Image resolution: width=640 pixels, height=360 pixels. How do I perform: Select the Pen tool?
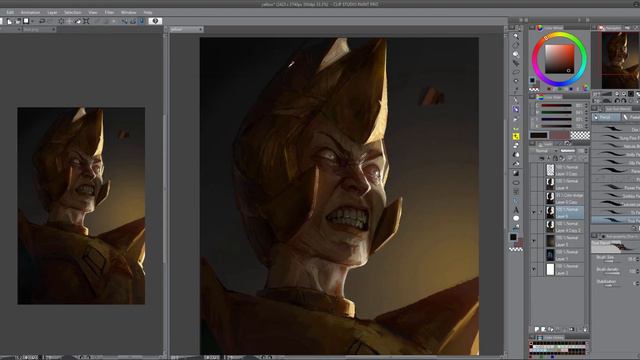point(516,100)
